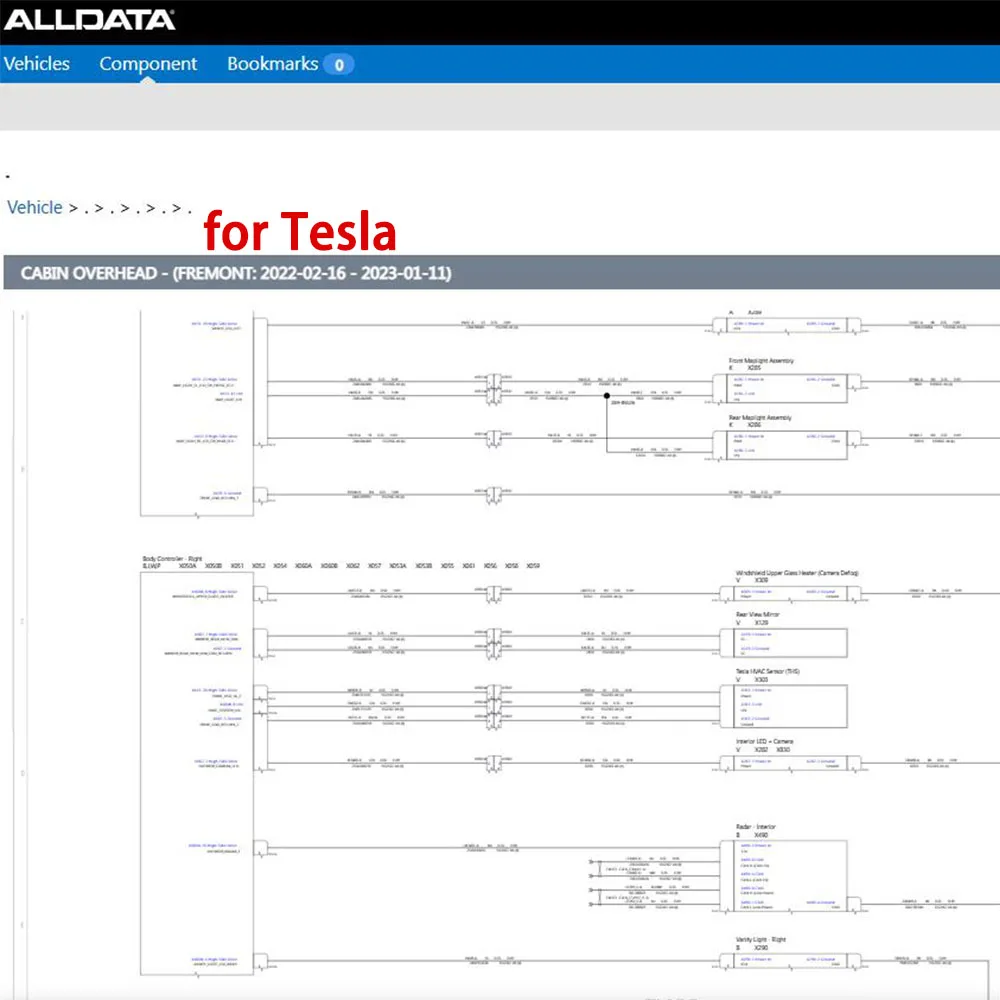Select the Front Maplight Assembly label
The width and height of the screenshot is (1000, 1000).
click(761, 360)
